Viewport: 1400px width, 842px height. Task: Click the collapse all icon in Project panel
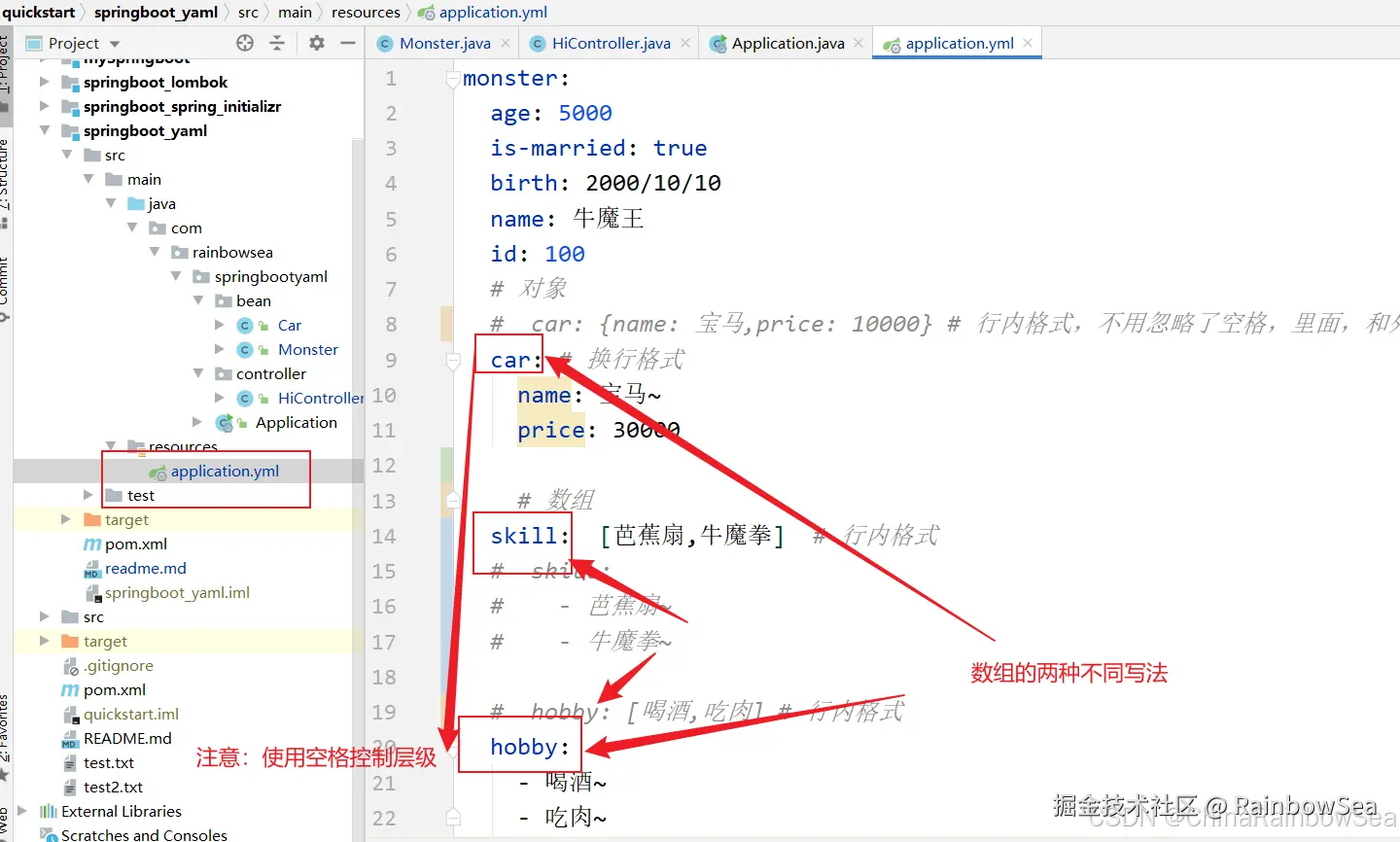click(277, 43)
